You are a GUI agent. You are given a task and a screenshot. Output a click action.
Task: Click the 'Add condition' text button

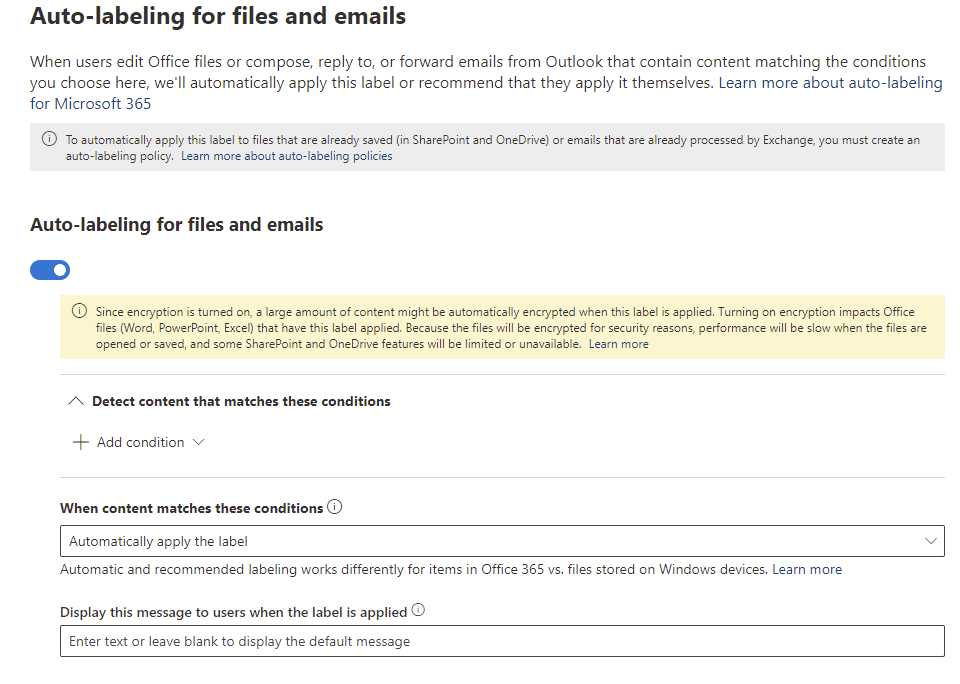[140, 442]
